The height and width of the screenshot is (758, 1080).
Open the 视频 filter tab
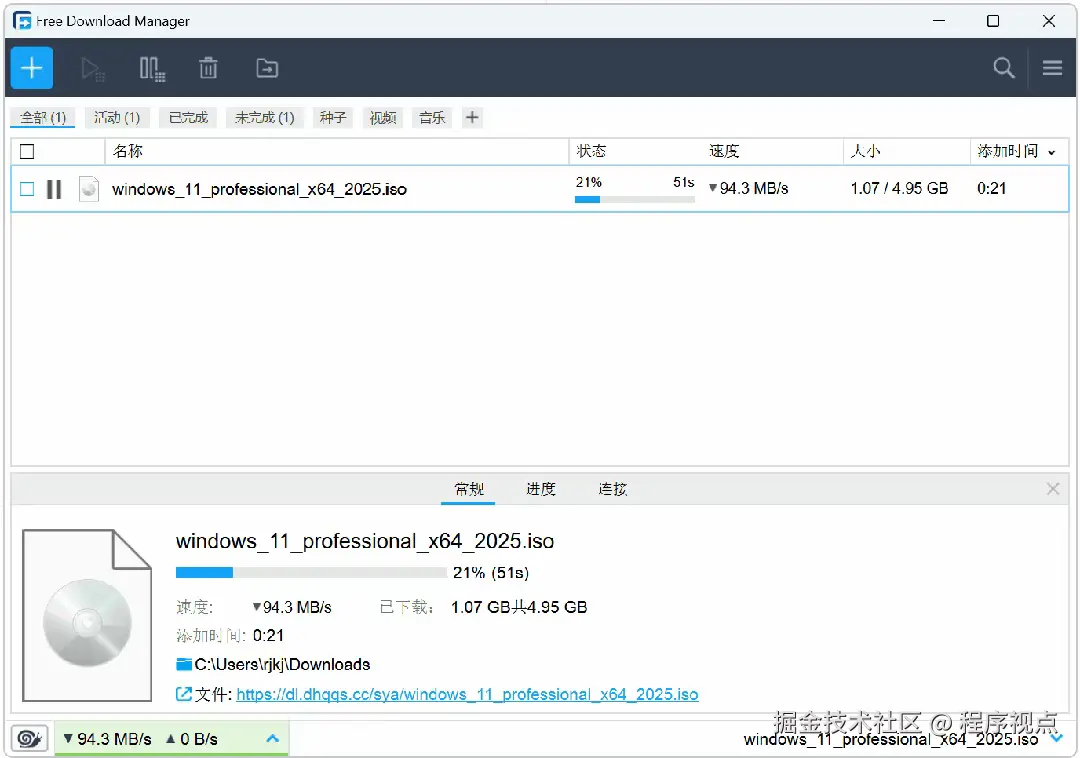pyautogui.click(x=382, y=118)
